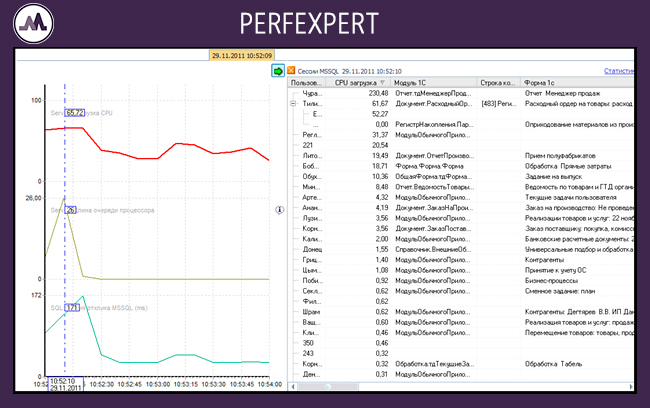Click 'Принятие к учету ОС' form cell
650x408 pixels.
coord(555,270)
